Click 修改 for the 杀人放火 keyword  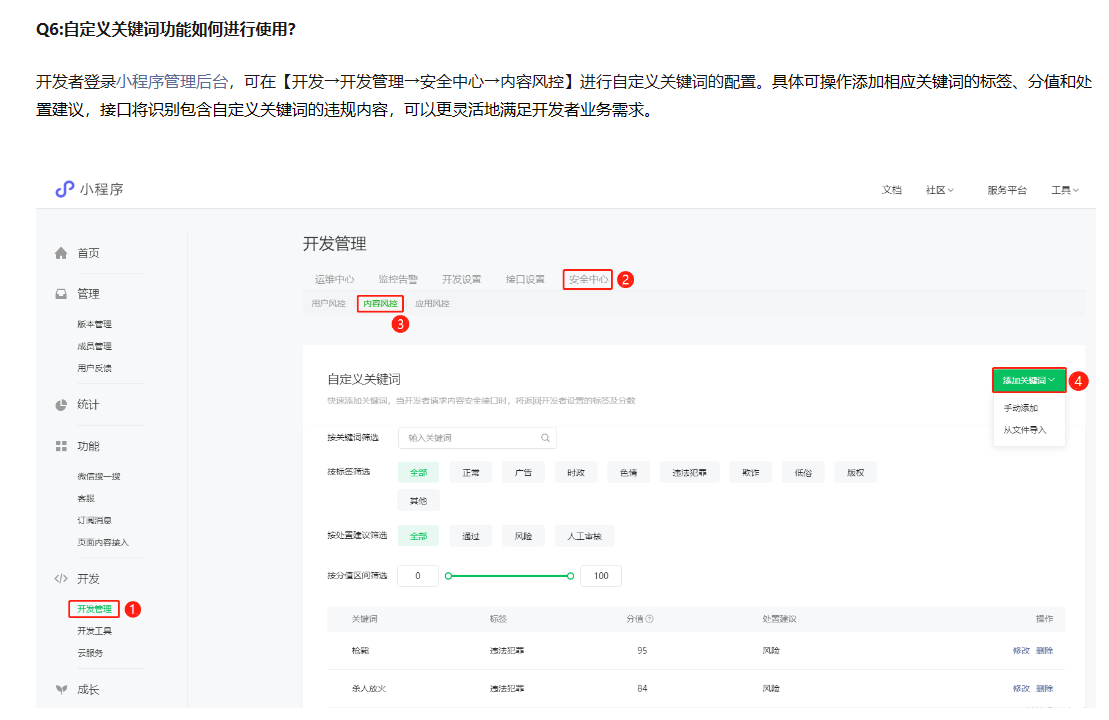1021,688
